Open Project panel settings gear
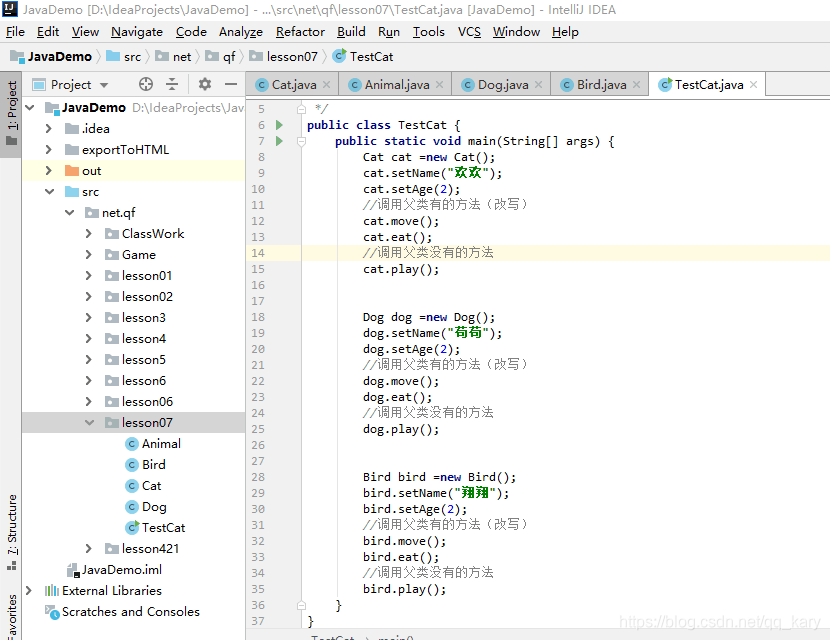Image resolution: width=830 pixels, height=640 pixels. (x=205, y=84)
